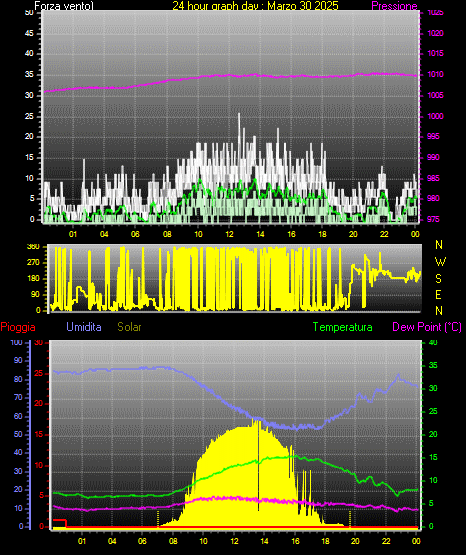
Task: Click the 12 hour tick on wind chart
Action: point(229,234)
